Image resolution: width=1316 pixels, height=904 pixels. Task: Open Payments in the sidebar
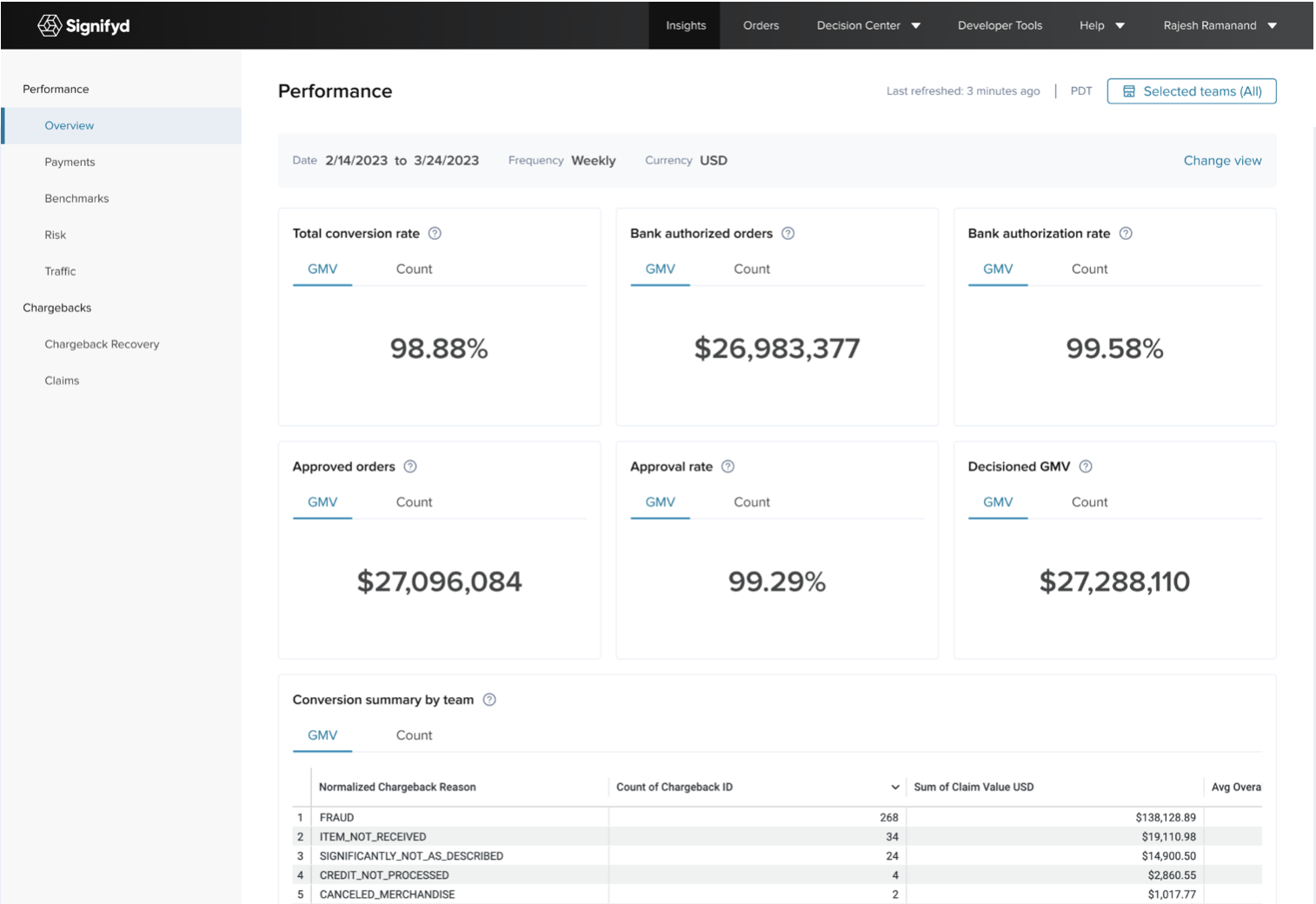(x=70, y=162)
